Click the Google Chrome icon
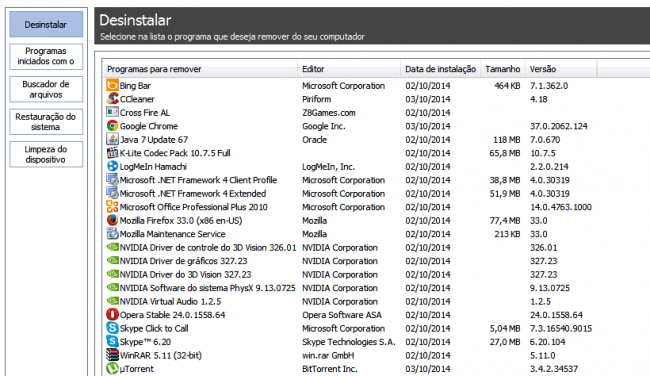Image resolution: width=650 pixels, height=376 pixels. (112, 126)
